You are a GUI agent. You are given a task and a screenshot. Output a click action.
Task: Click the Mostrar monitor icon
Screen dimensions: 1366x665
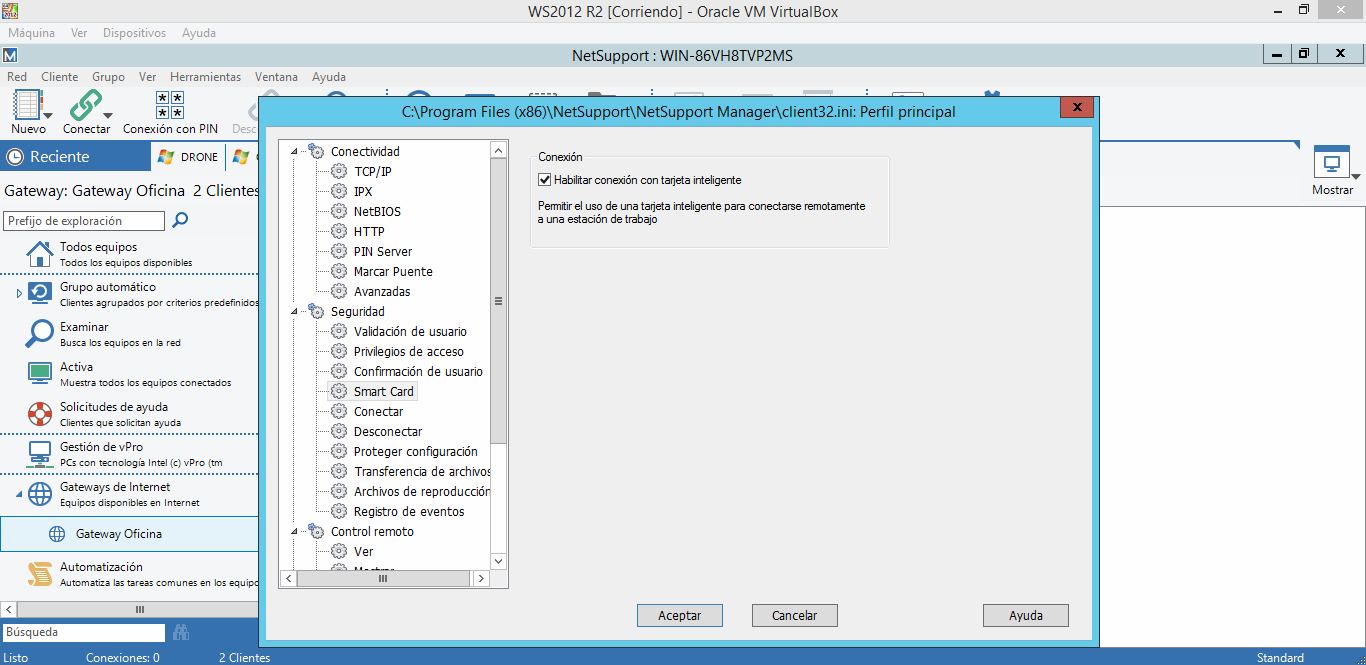click(1331, 163)
